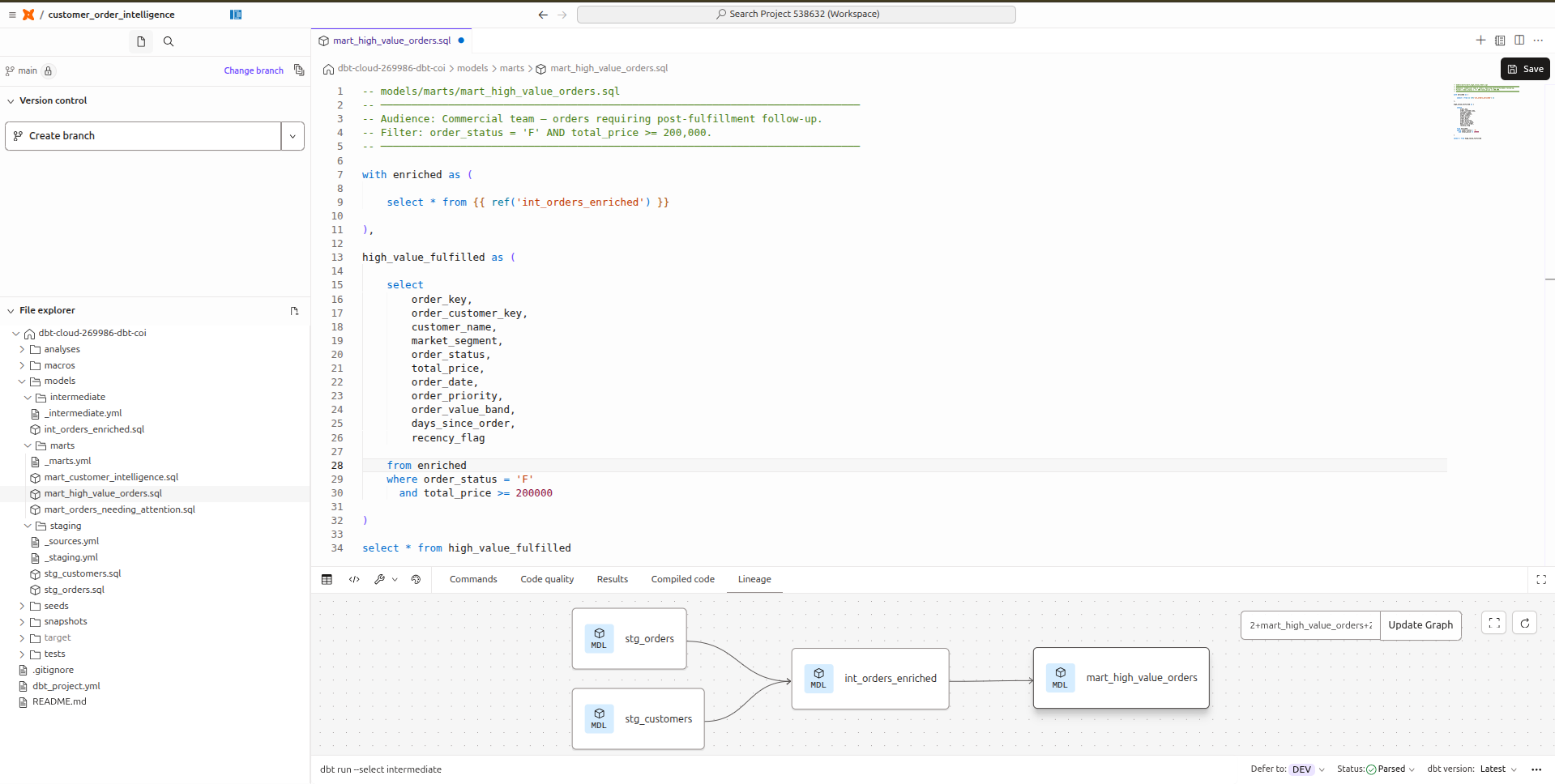Expand the bottom panel to fullscreen
The width and height of the screenshot is (1555, 784).
pyautogui.click(x=1541, y=579)
